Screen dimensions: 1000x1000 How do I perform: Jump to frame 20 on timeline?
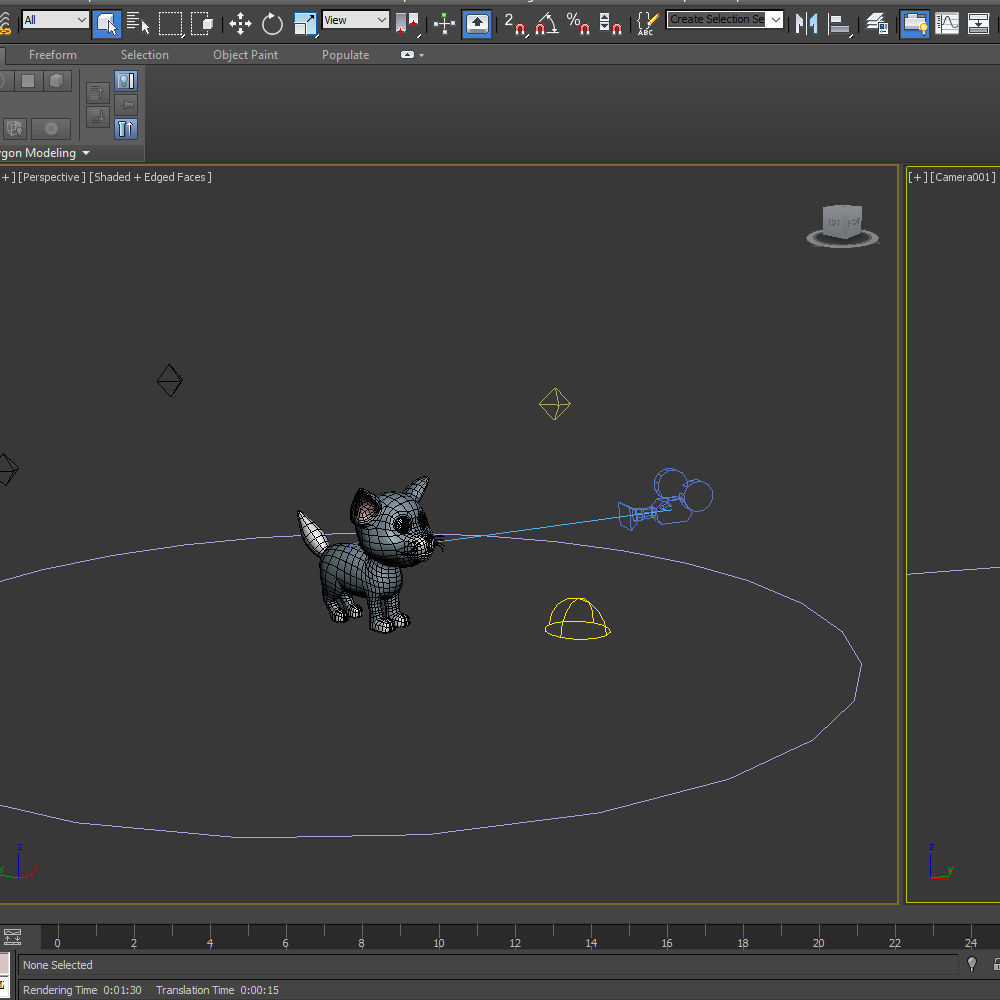(x=819, y=943)
